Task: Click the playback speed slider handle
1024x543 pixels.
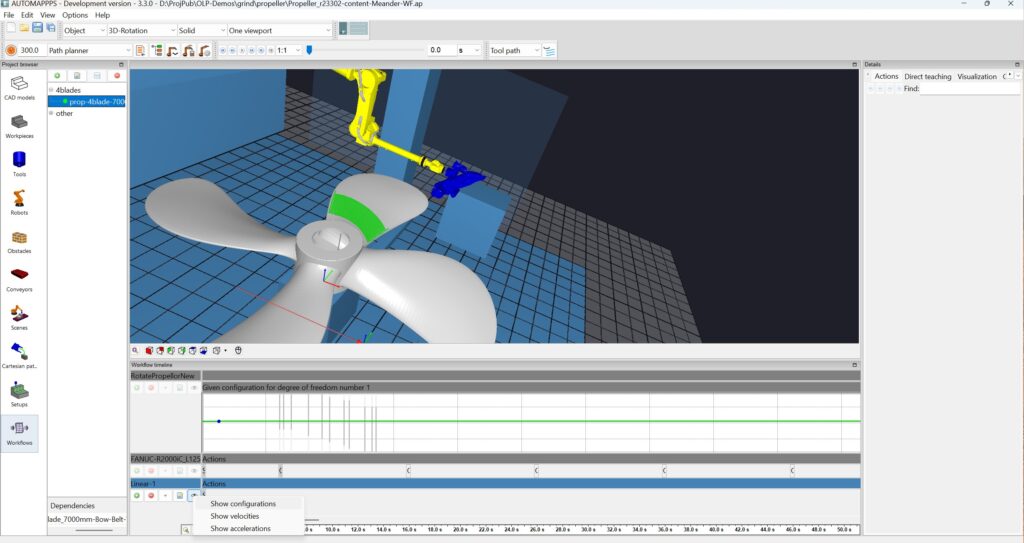Action: pyautogui.click(x=310, y=50)
